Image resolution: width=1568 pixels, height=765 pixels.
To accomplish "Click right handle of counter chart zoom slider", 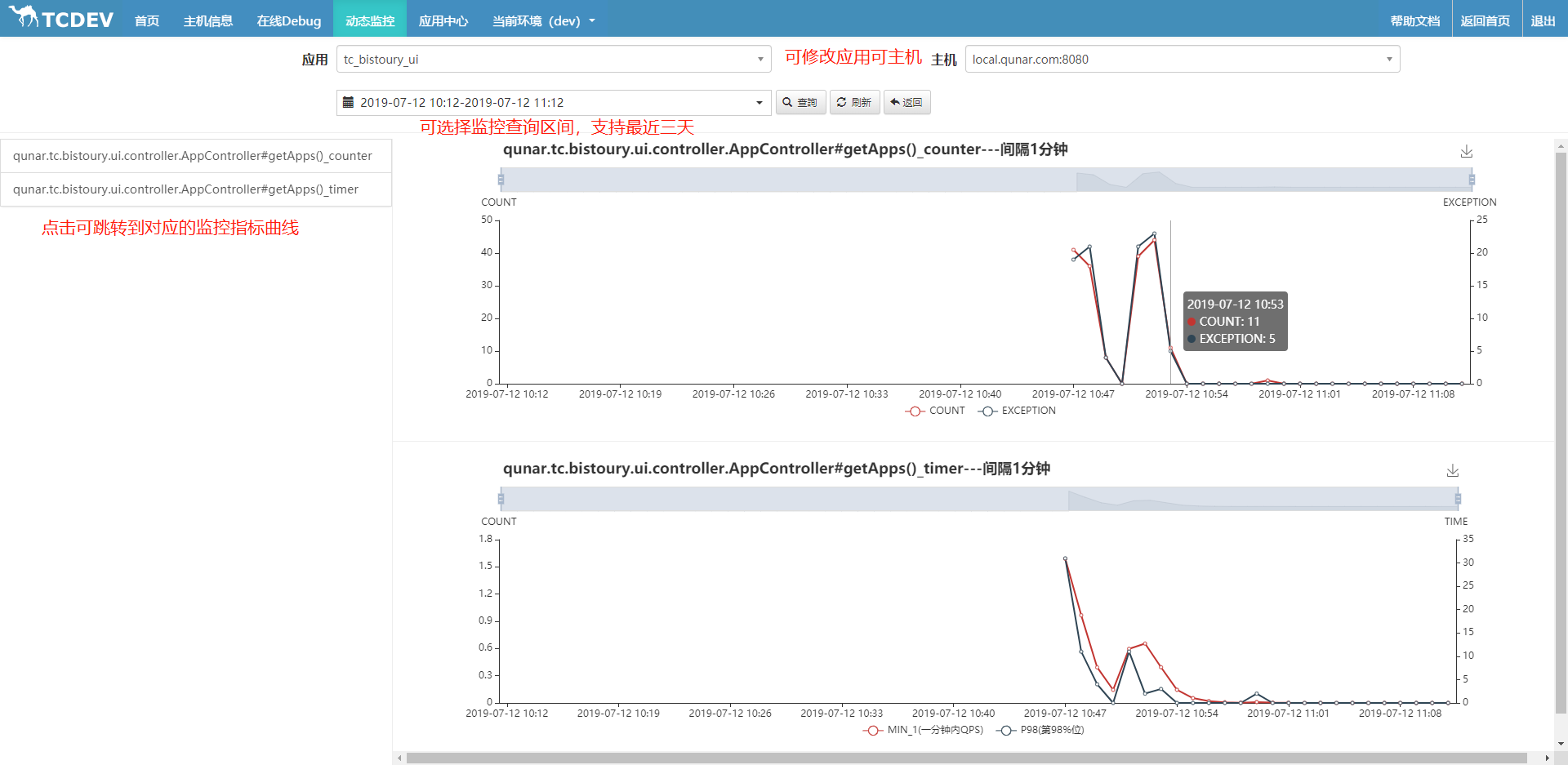I will [1472, 180].
